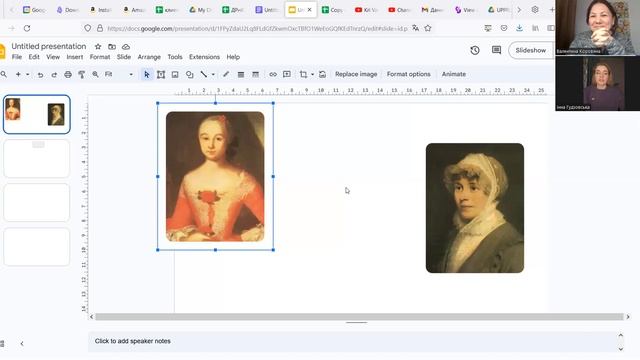Open the mask image dropdown arrow
Viewport: 640px width, 360px height.
pos(312,74)
